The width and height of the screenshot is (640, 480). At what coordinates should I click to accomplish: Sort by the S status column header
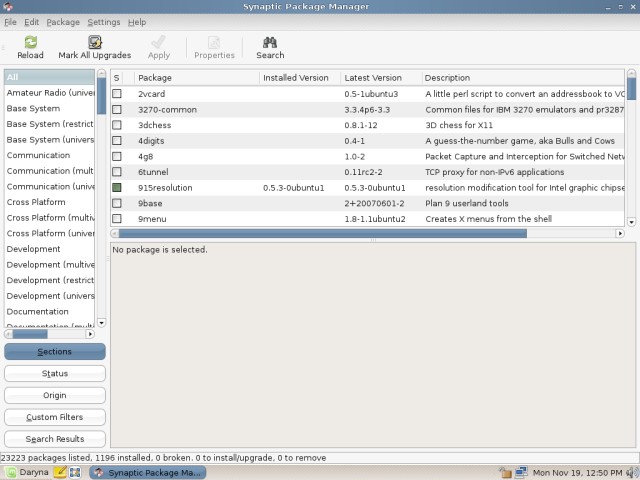click(116, 78)
